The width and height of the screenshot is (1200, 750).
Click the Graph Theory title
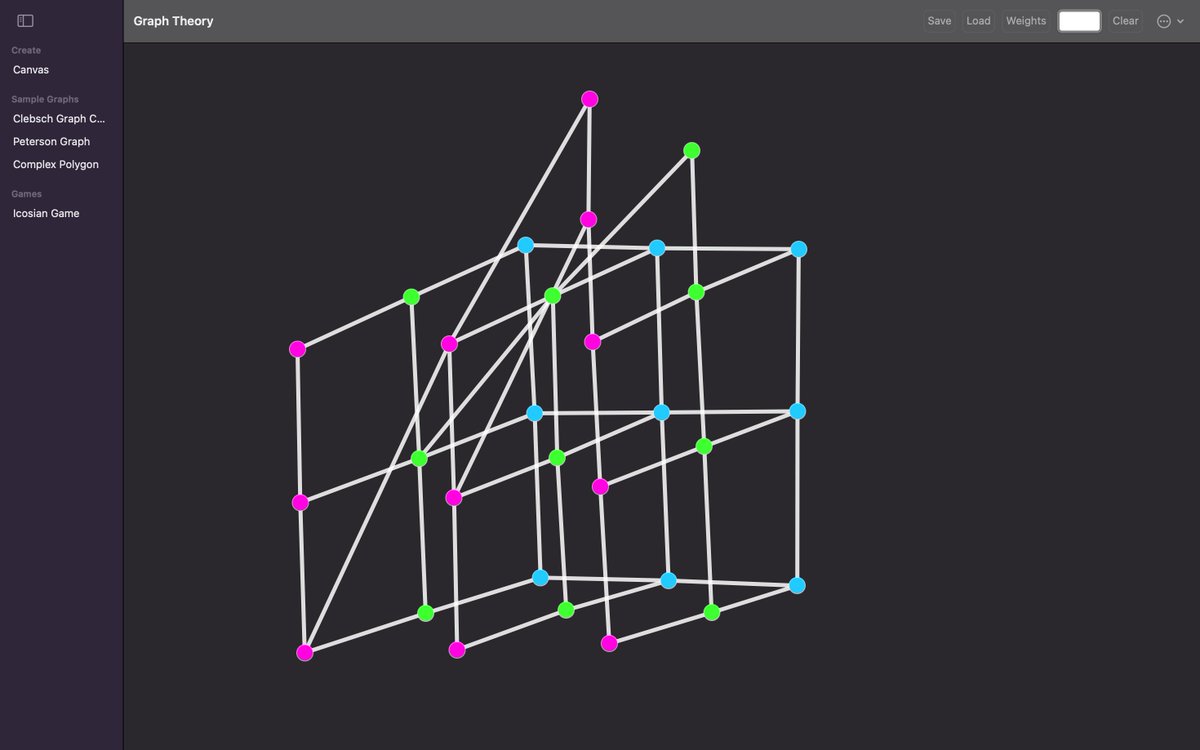click(173, 20)
